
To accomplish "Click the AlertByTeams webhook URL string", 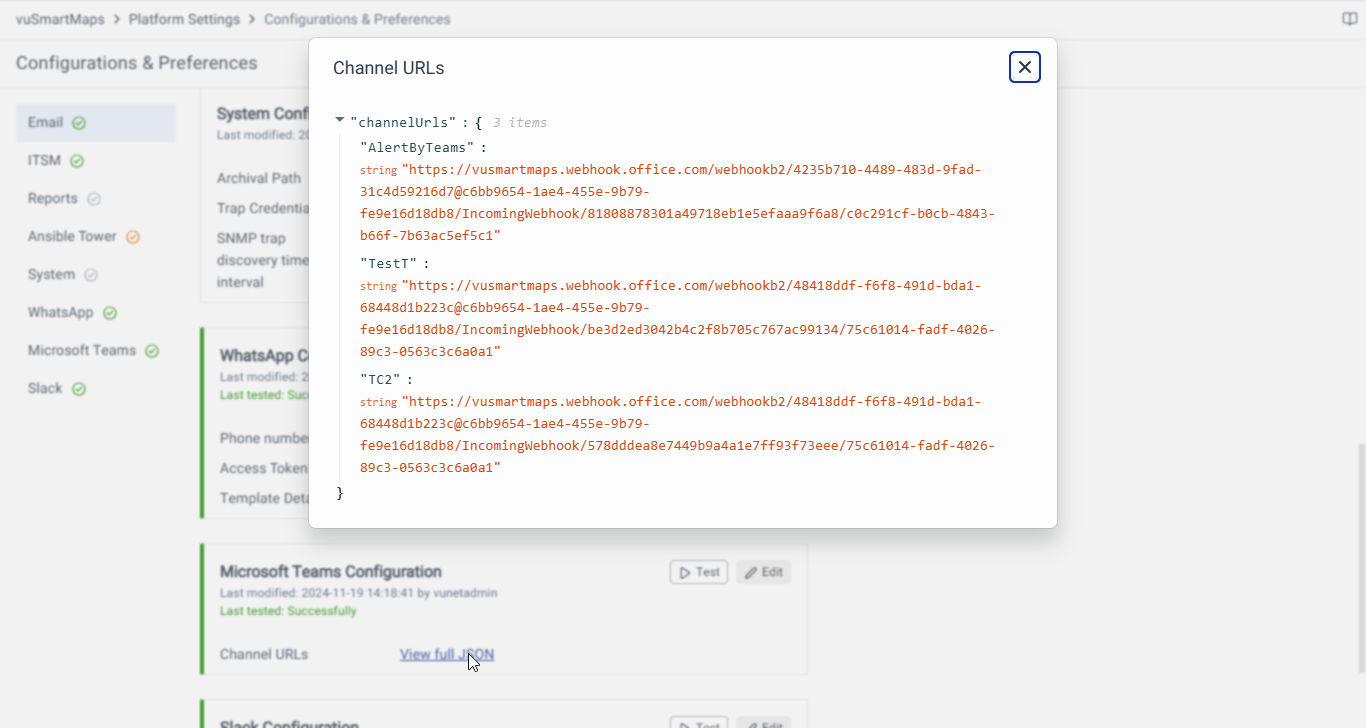I will [x=677, y=203].
